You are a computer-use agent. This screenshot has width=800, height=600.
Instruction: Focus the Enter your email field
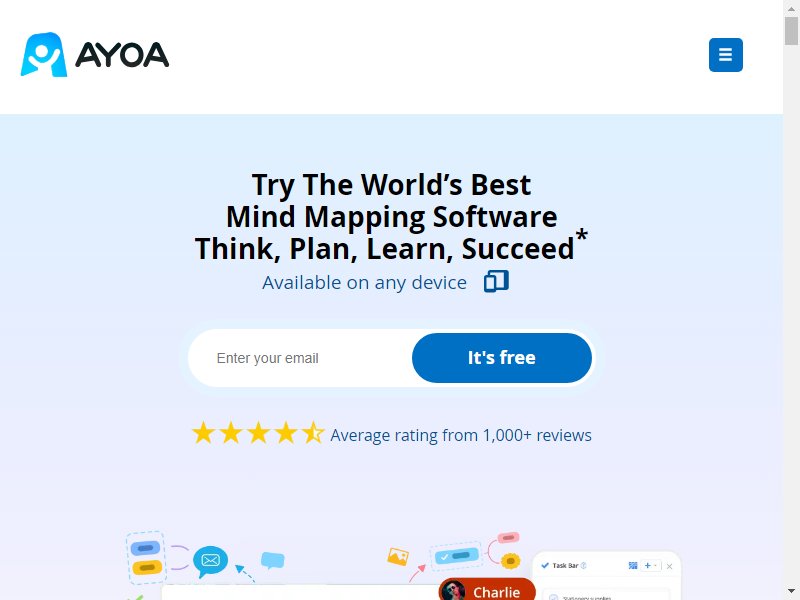point(301,358)
